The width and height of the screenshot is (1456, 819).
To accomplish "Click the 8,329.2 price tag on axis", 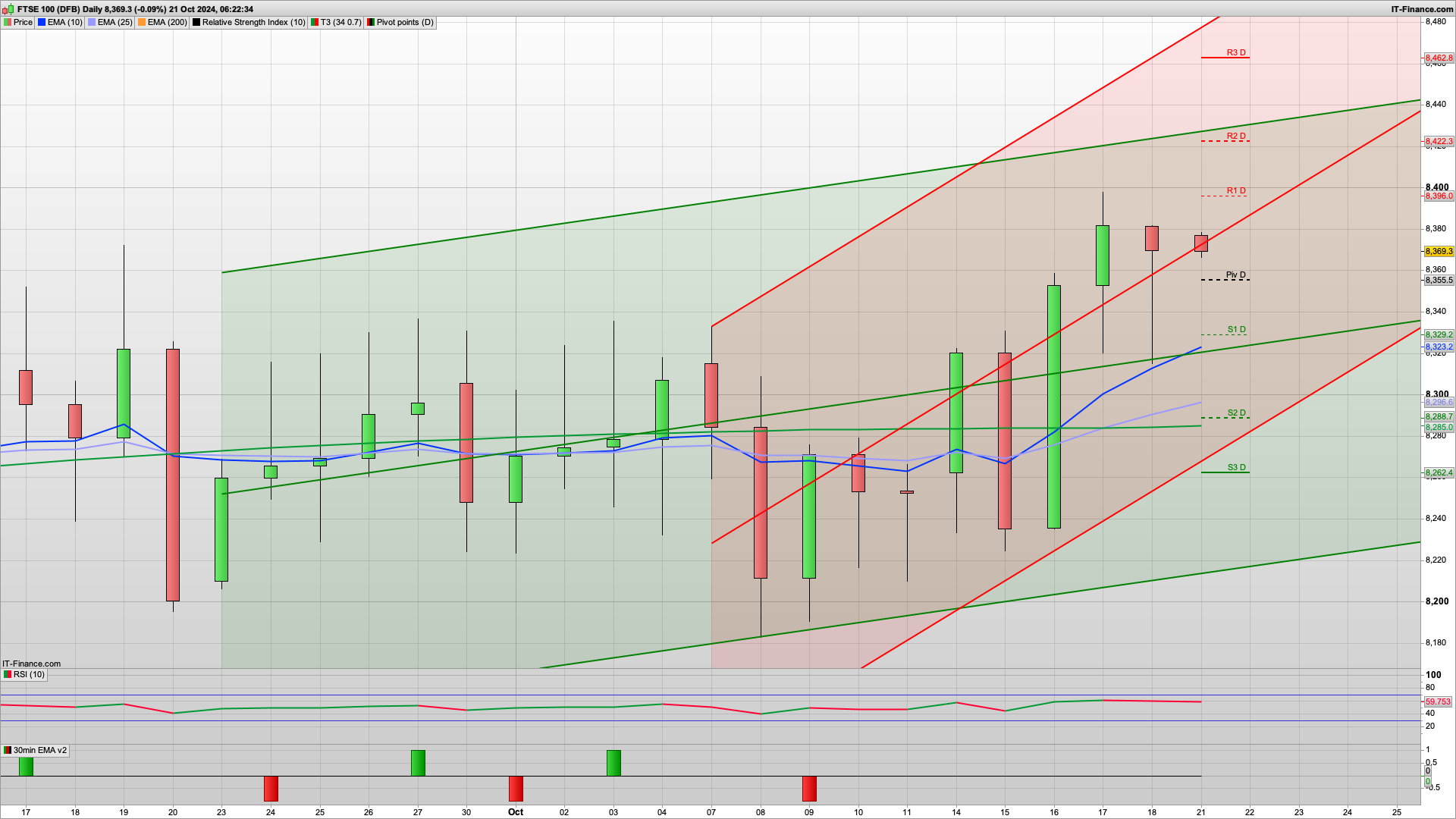I will pos(1439,335).
